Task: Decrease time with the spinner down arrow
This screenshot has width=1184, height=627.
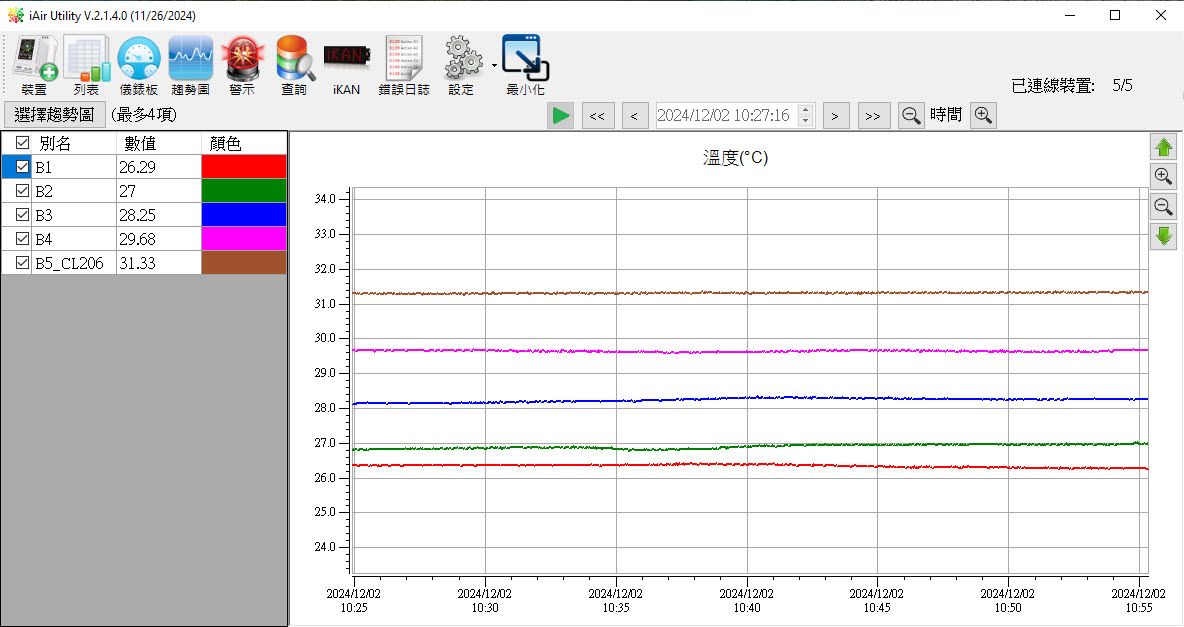Action: (x=806, y=121)
